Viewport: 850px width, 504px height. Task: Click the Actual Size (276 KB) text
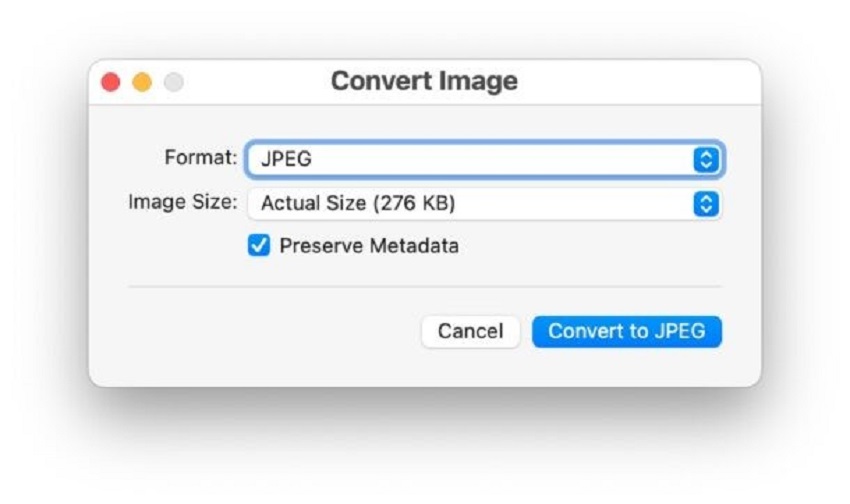coord(358,204)
